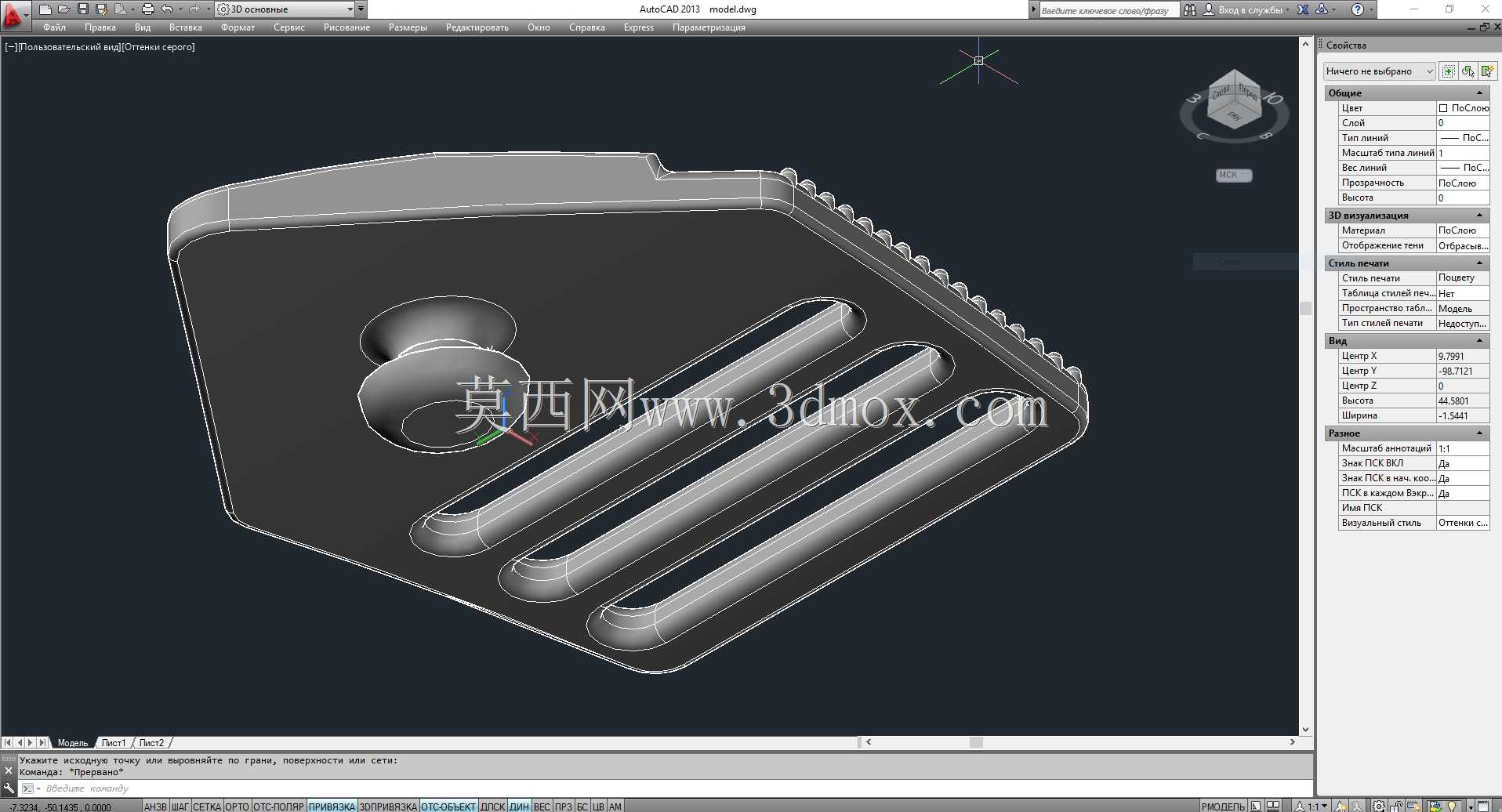Open the 'Параметризация' menu
Screen dimensions: 1502x812
tap(709, 27)
